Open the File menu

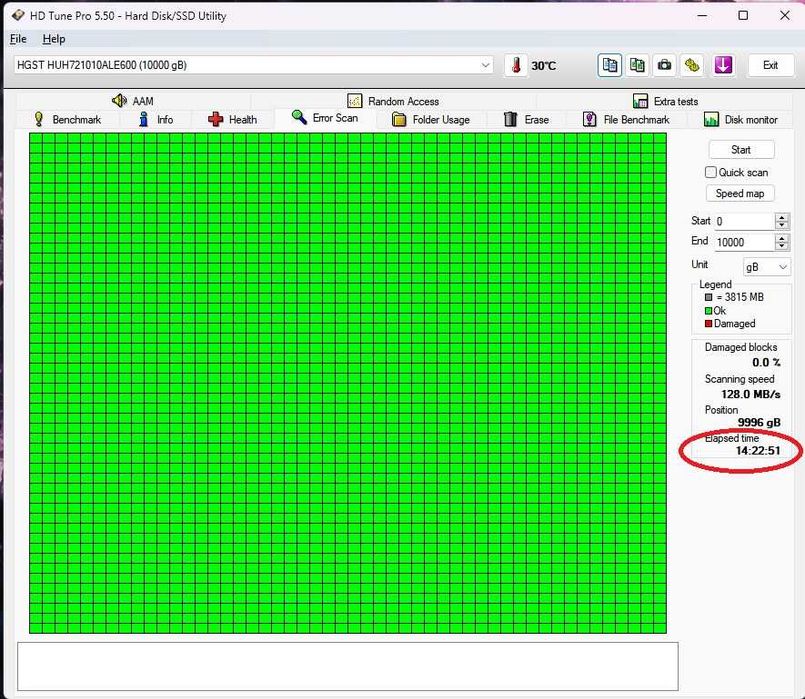pyautogui.click(x=18, y=39)
